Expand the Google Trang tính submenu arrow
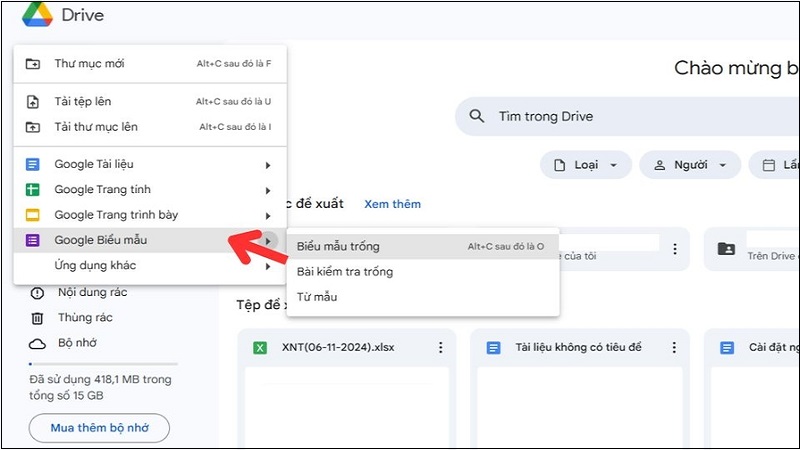 (x=268, y=191)
